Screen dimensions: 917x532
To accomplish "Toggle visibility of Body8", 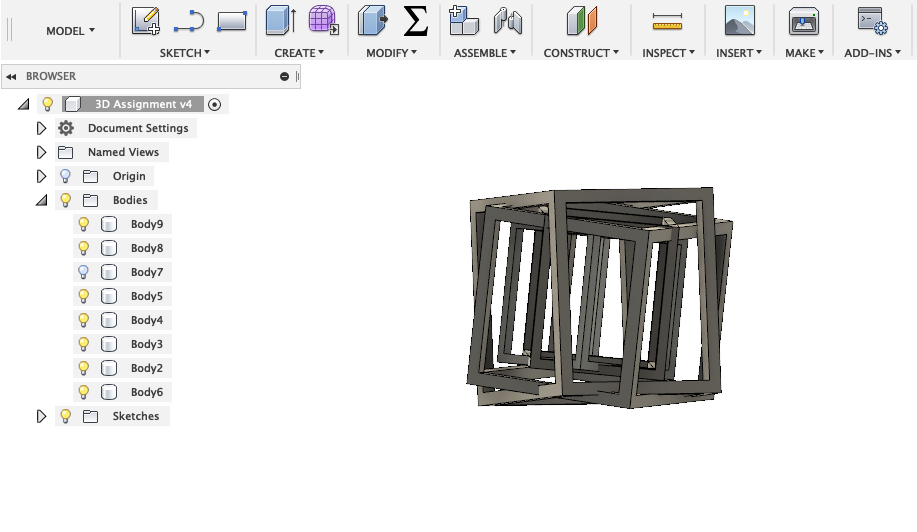I will pos(84,248).
